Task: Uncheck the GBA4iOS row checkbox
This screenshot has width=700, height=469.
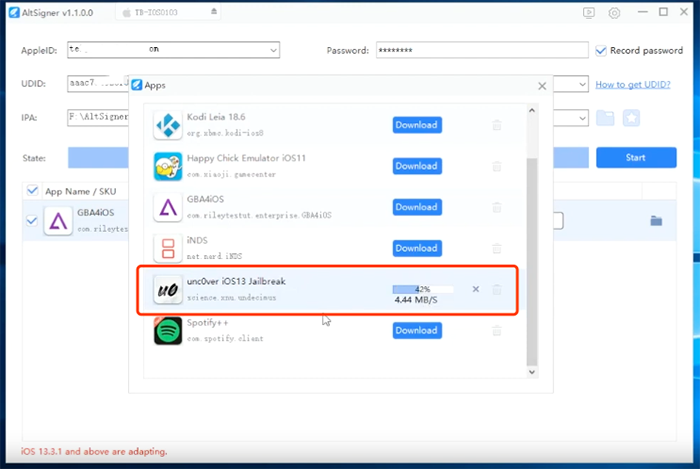Action: coord(33,221)
